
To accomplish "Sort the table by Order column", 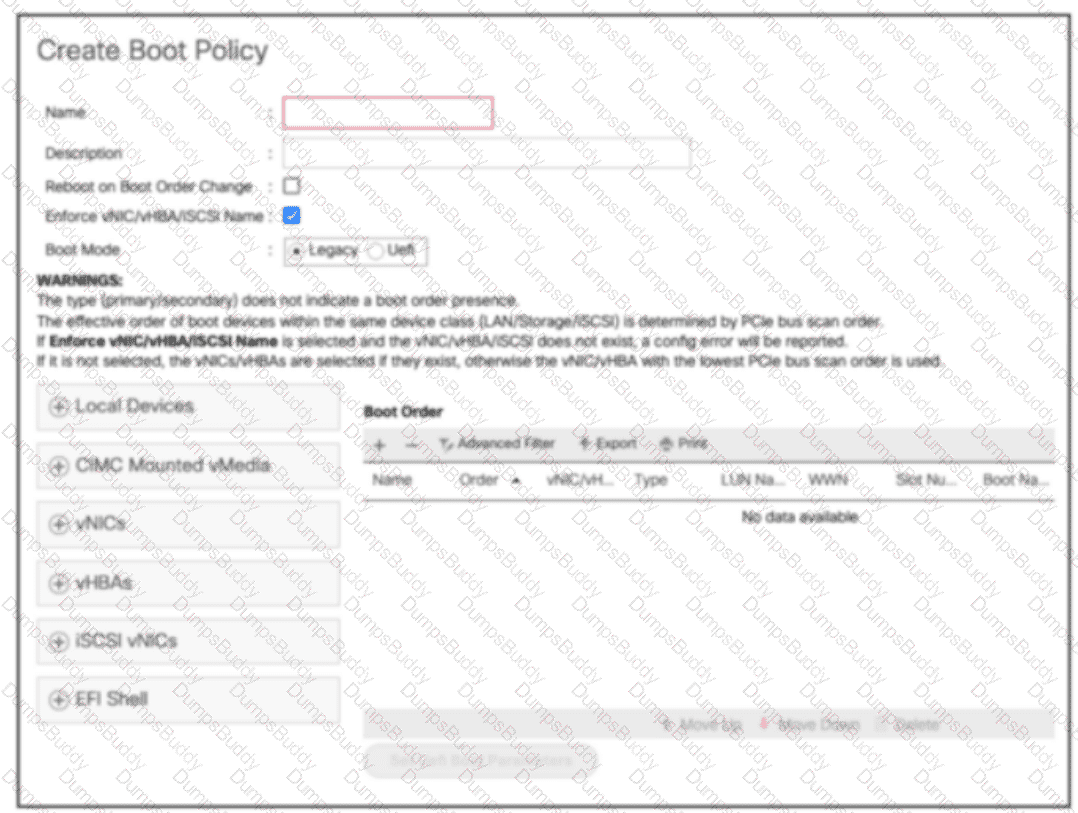I will click(479, 480).
